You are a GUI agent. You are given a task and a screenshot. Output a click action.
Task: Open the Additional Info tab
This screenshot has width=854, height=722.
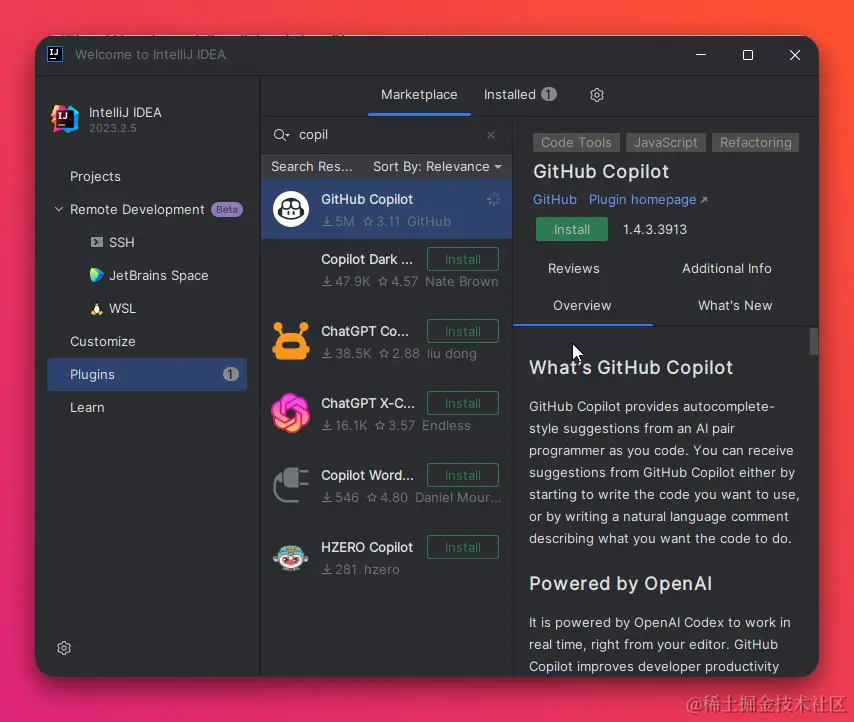point(727,268)
